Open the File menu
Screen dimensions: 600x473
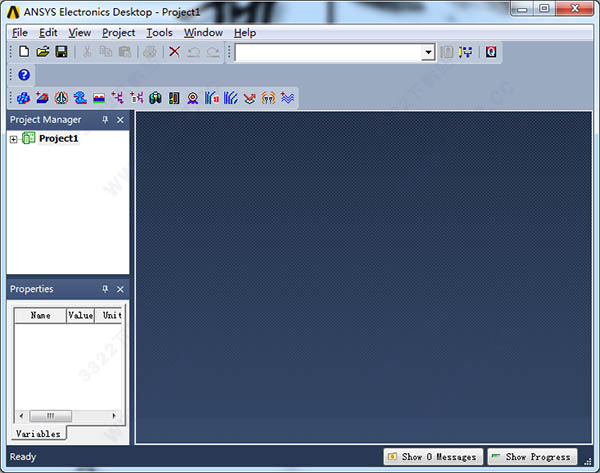(20, 33)
